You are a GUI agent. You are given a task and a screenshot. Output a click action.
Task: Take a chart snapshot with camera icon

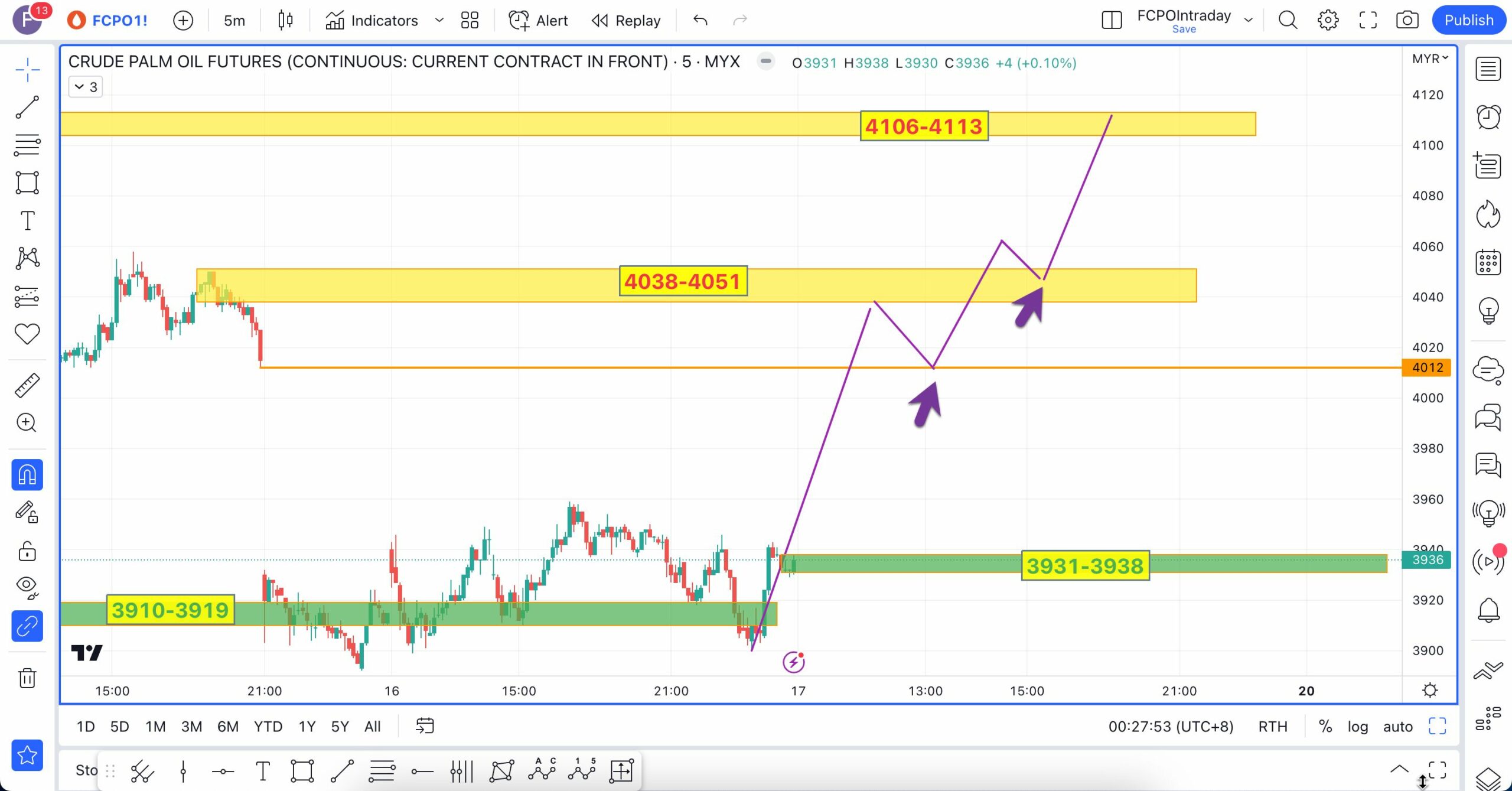[x=1407, y=21]
